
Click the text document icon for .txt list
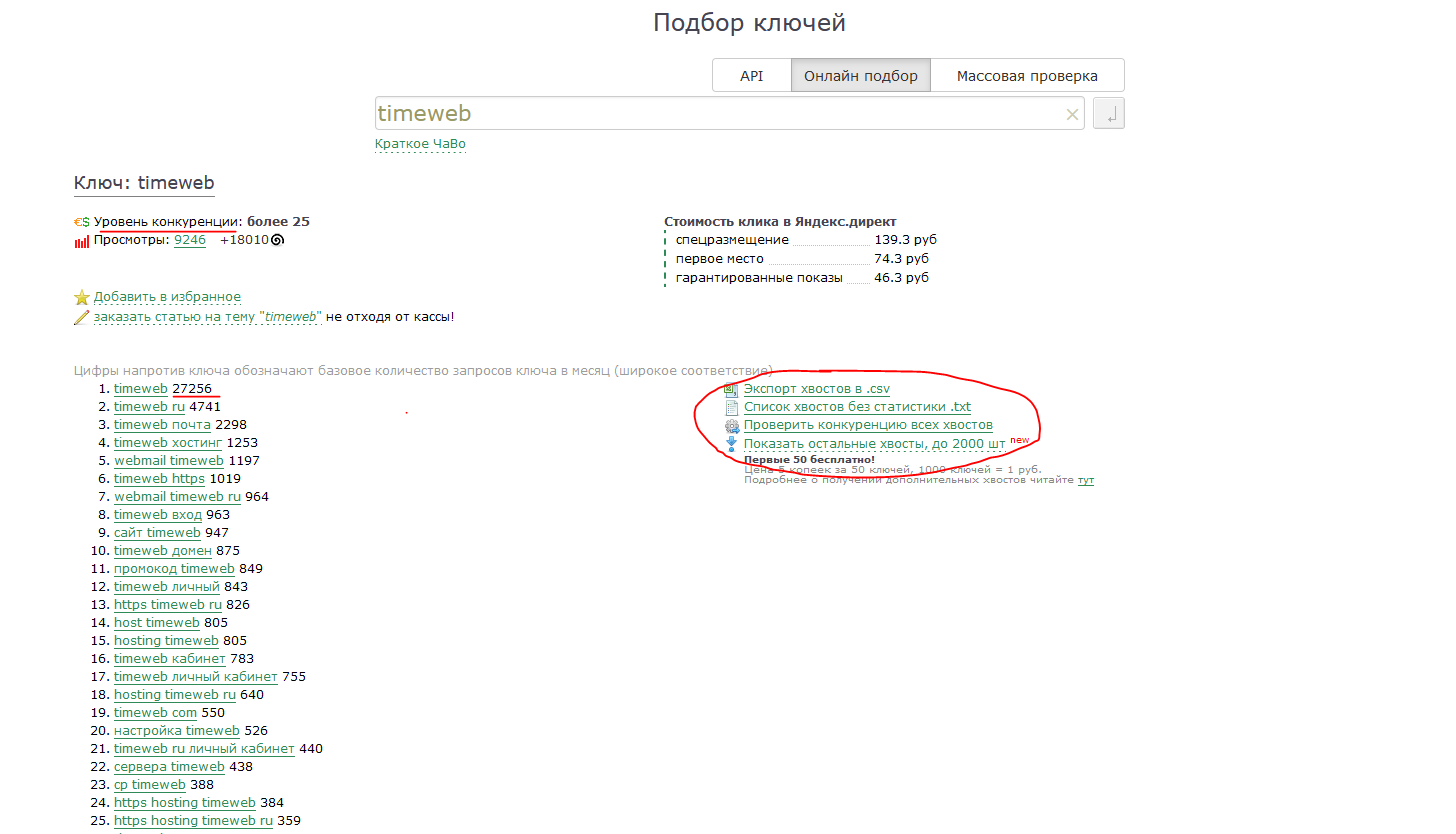tap(731, 407)
